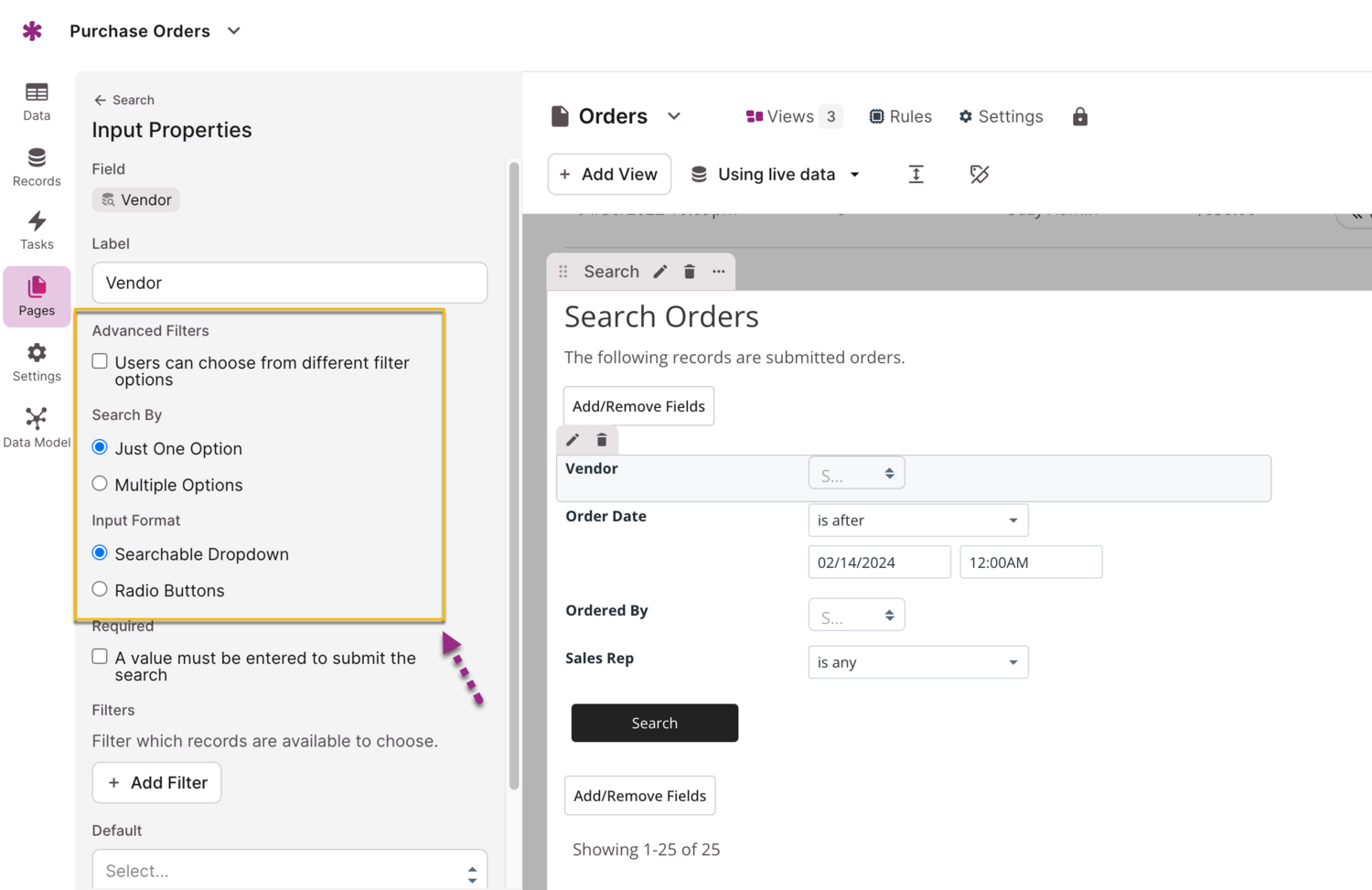Image resolution: width=1372 pixels, height=890 pixels.
Task: Click the black Search button
Action: click(654, 723)
